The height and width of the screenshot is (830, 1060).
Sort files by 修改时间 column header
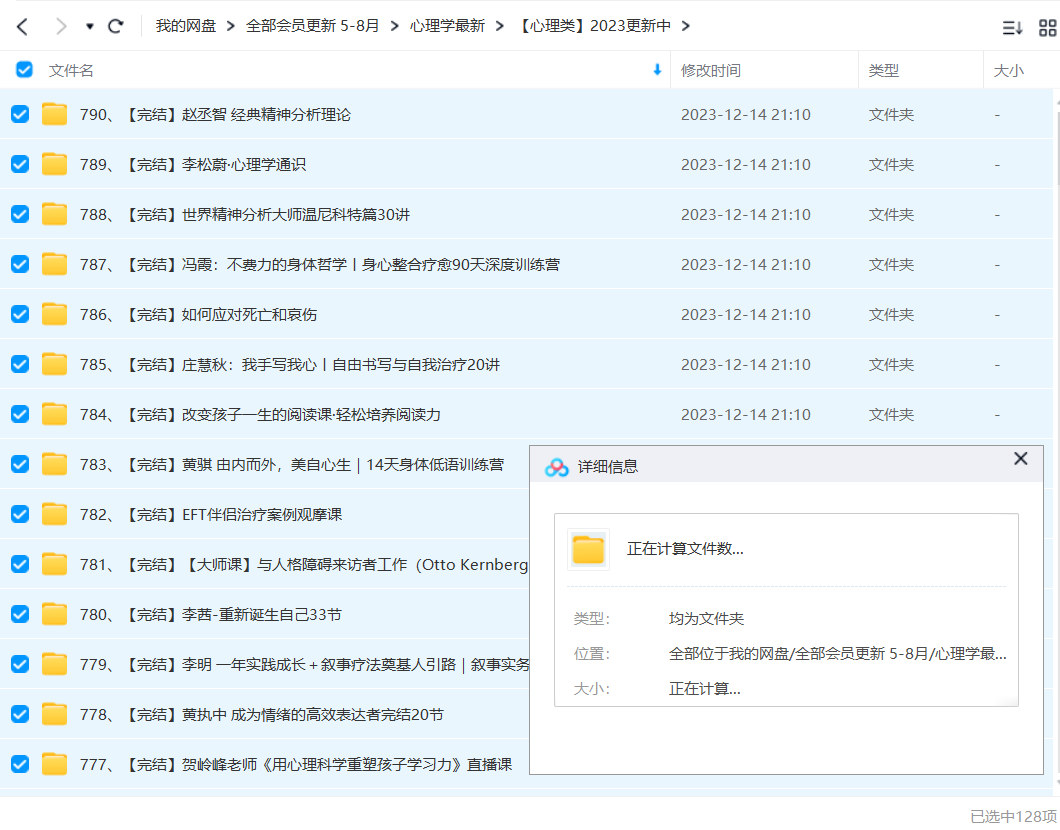pos(711,70)
